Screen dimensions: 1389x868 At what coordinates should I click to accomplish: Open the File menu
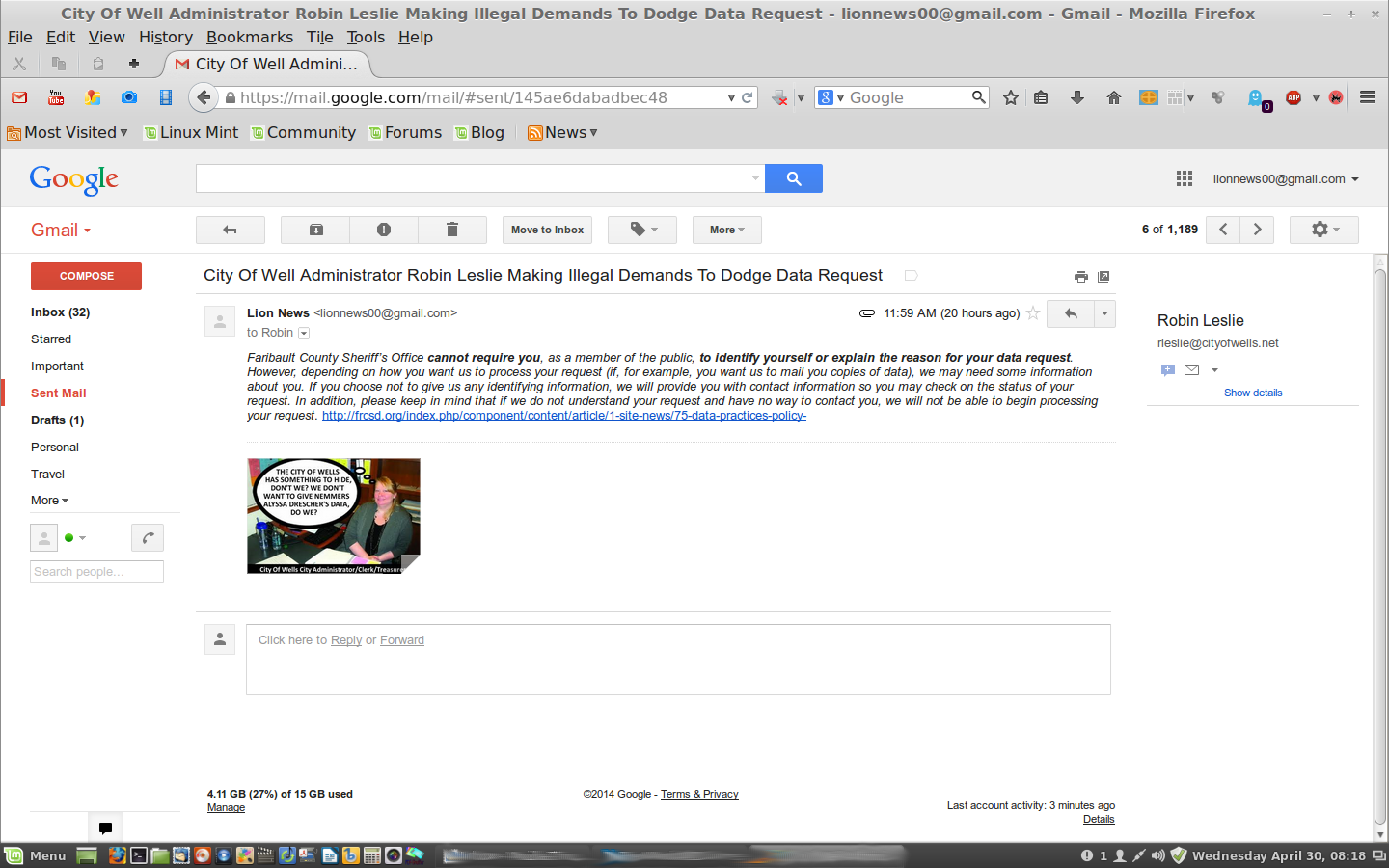click(20, 37)
